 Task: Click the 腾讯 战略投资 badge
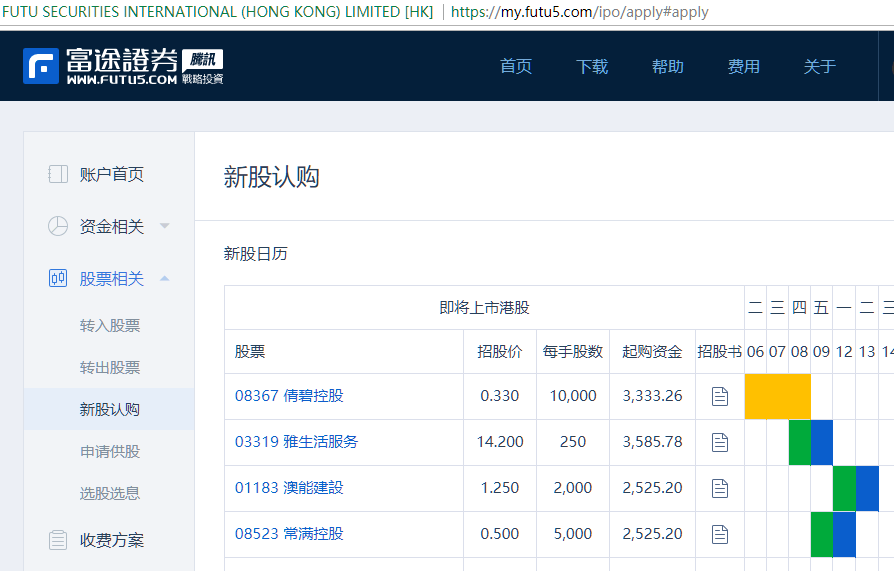(203, 67)
